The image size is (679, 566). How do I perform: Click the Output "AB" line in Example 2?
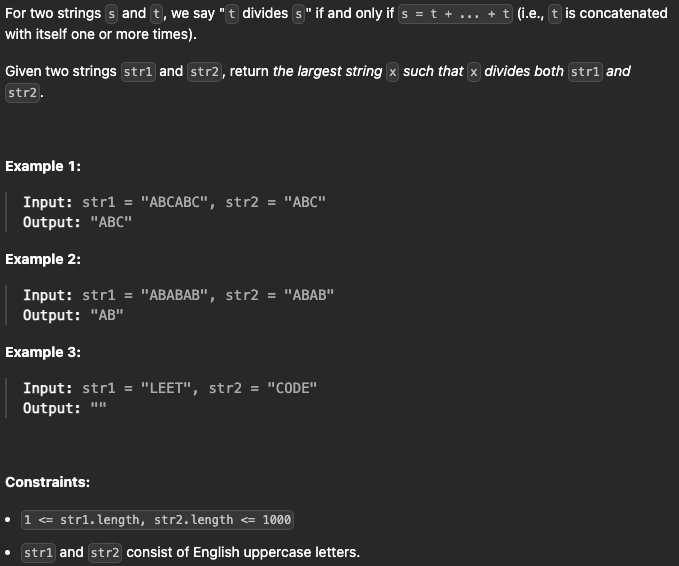[x=73, y=315]
